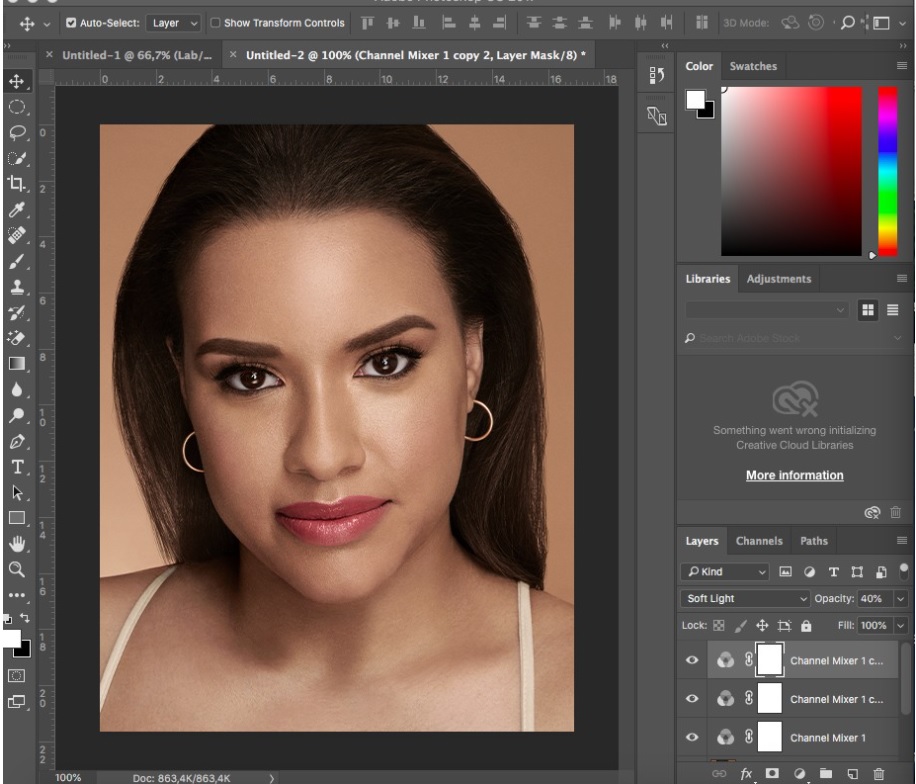Select the Hand tool
This screenshot has width=916, height=784.
point(17,543)
